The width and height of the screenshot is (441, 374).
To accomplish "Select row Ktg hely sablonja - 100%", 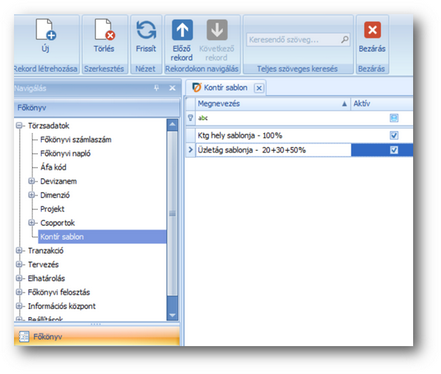I will (x=299, y=135).
